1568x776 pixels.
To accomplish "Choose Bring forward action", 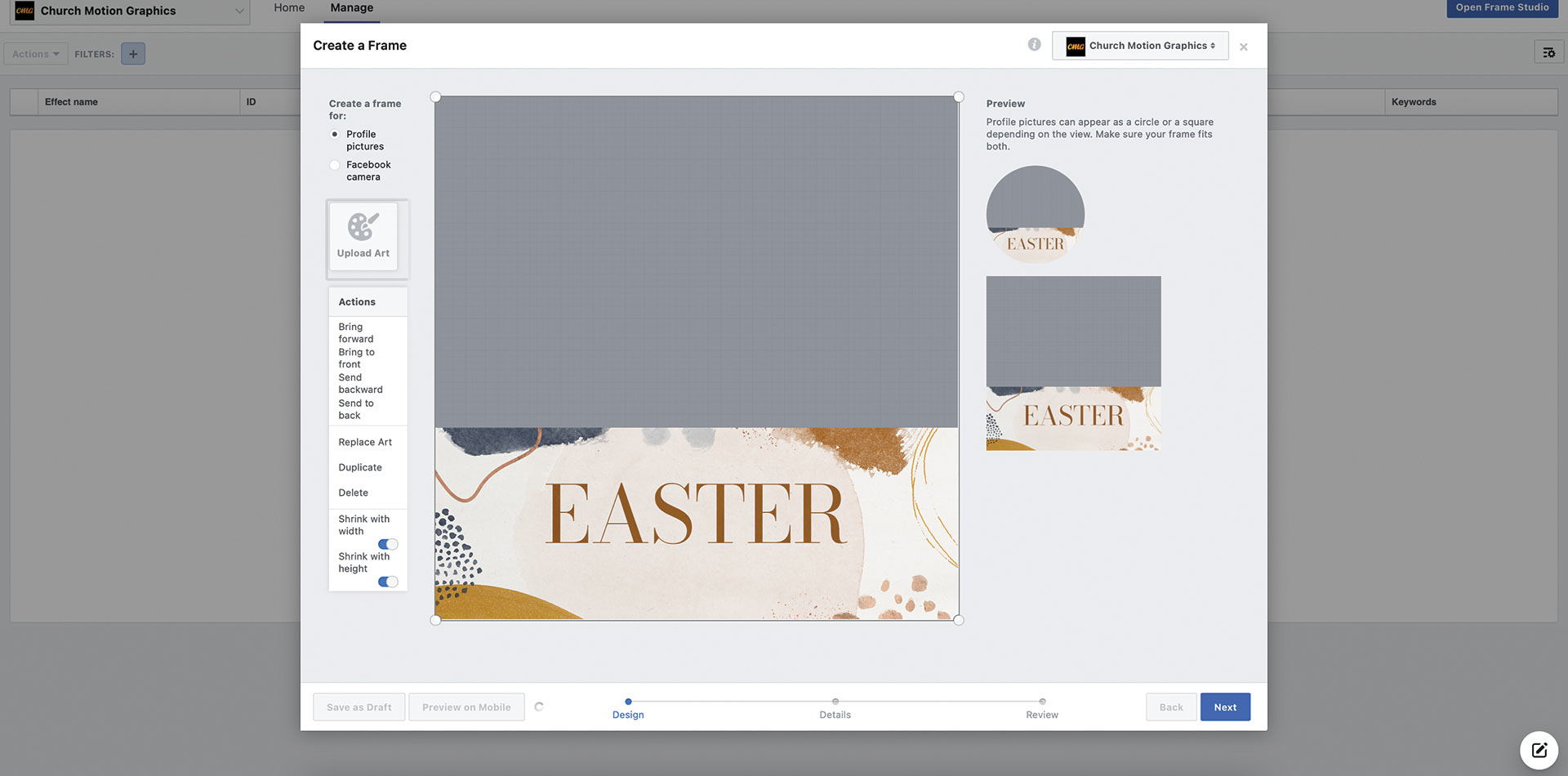I will pos(356,332).
